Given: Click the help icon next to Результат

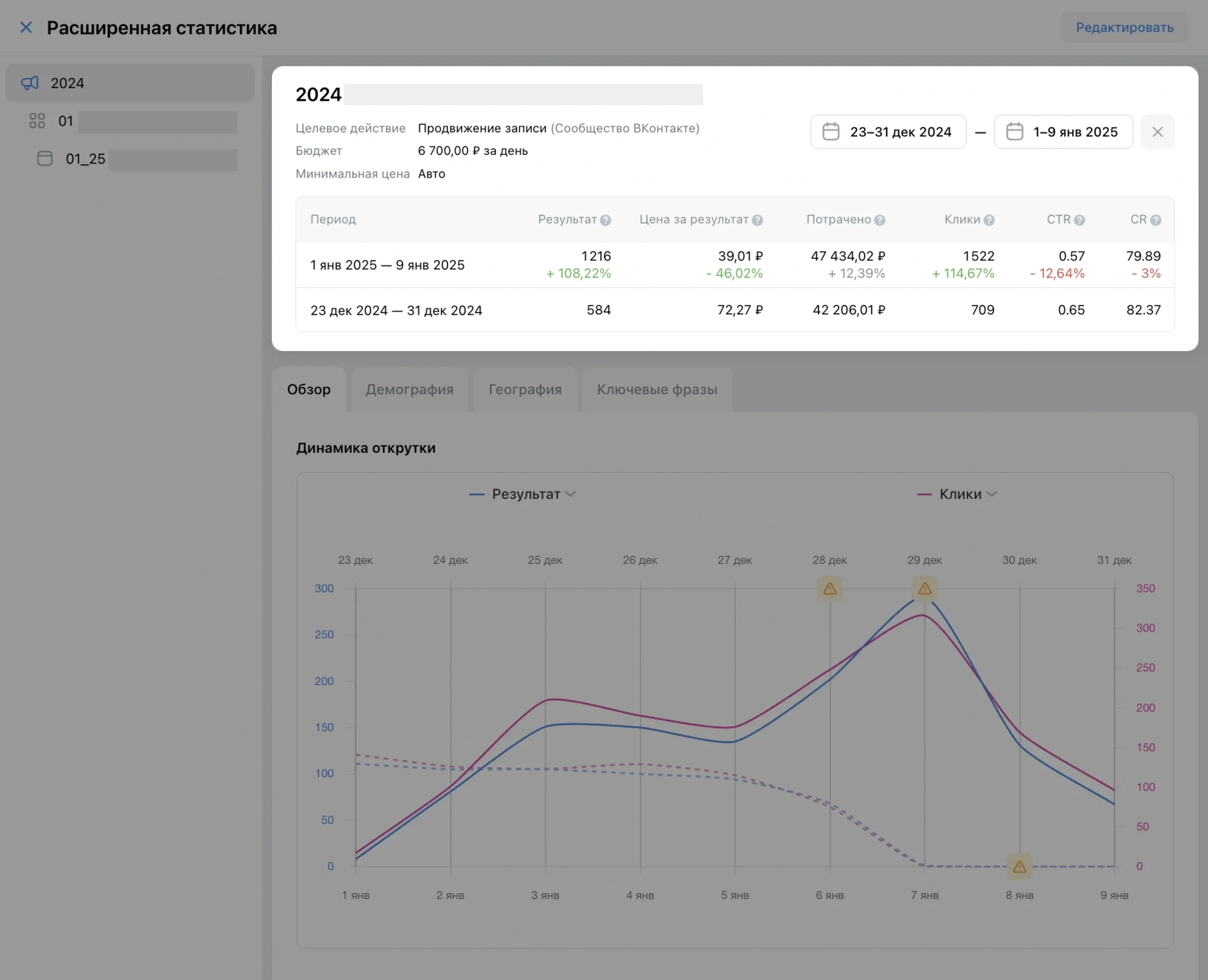Looking at the screenshot, I should (x=605, y=220).
